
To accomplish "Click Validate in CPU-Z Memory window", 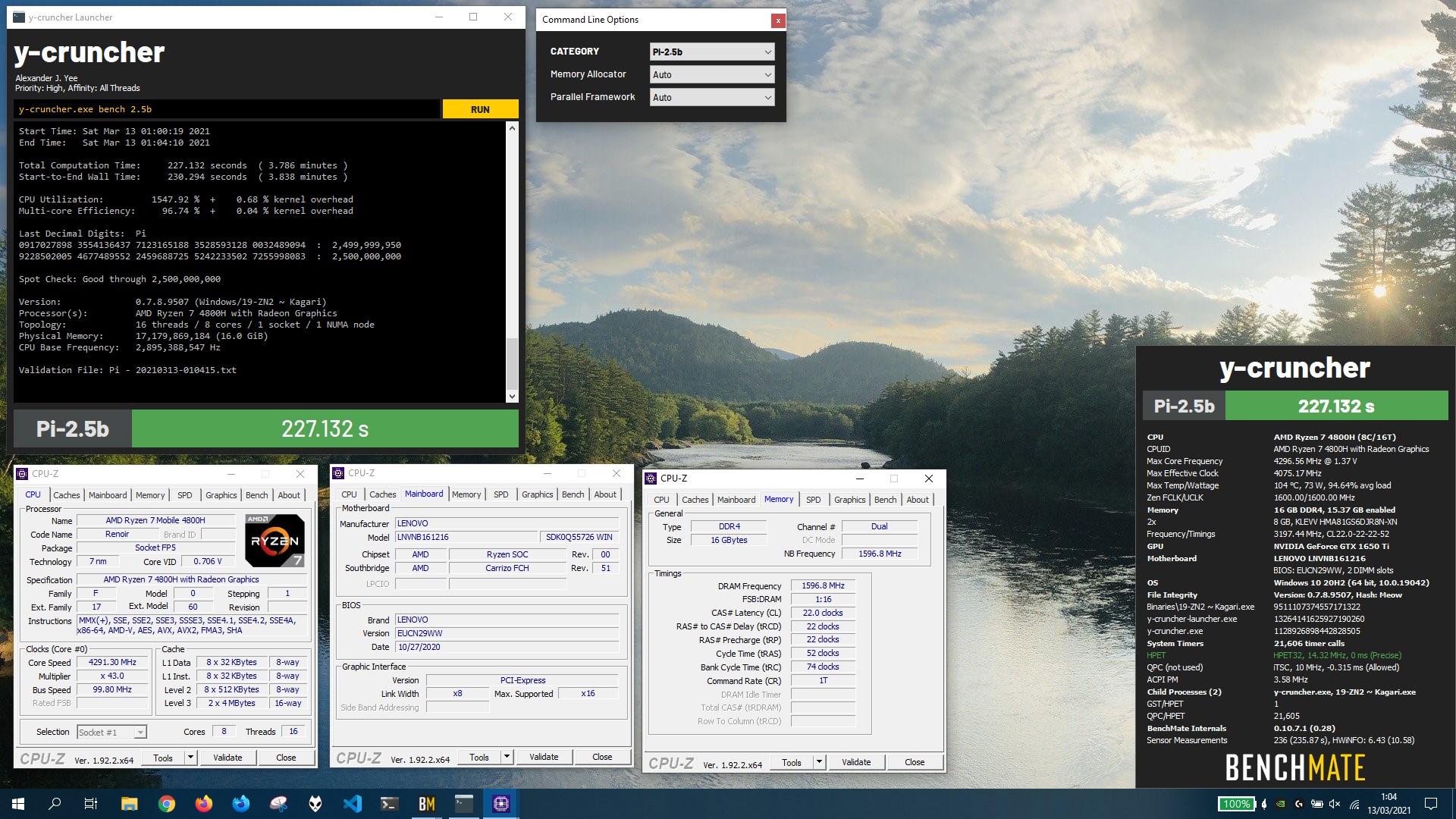I will pyautogui.click(x=856, y=762).
